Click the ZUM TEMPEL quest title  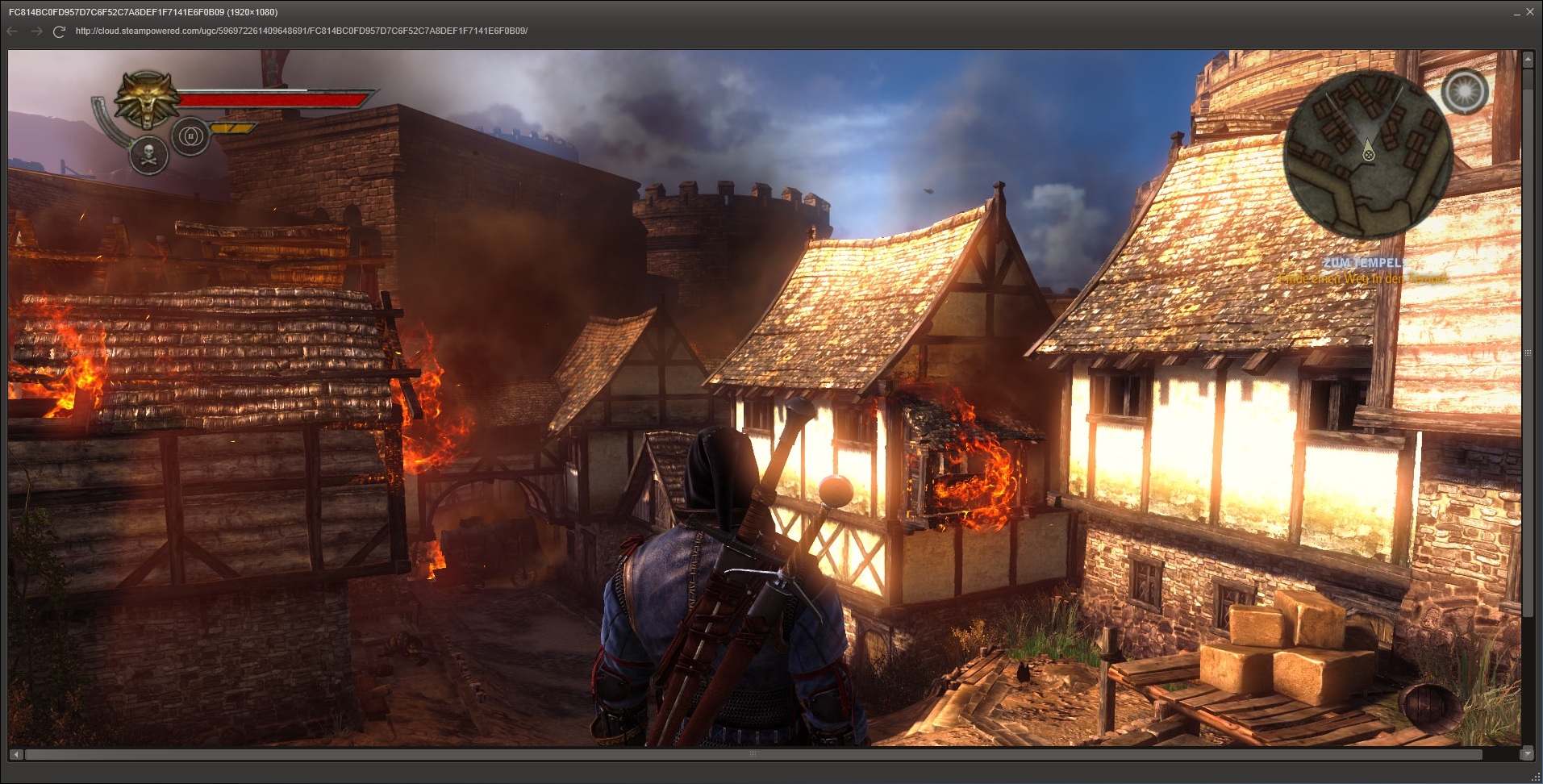[x=1363, y=263]
